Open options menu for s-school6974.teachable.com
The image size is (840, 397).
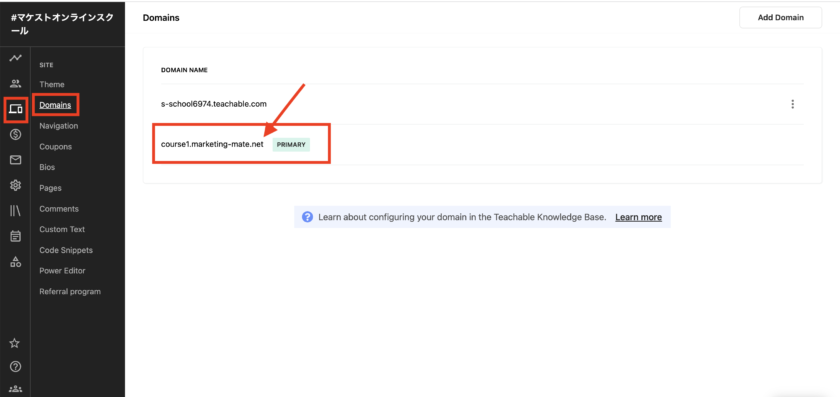click(792, 104)
